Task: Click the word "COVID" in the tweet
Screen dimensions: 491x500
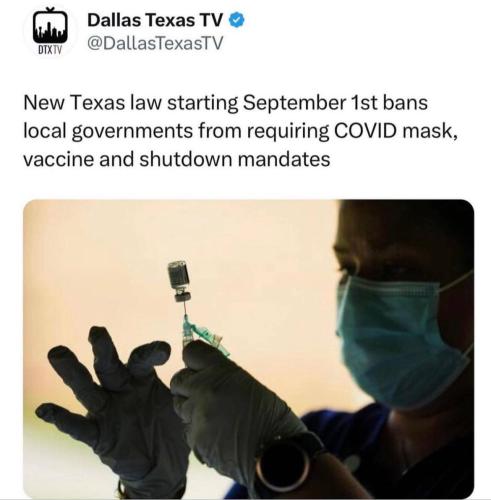Action: coord(365,131)
